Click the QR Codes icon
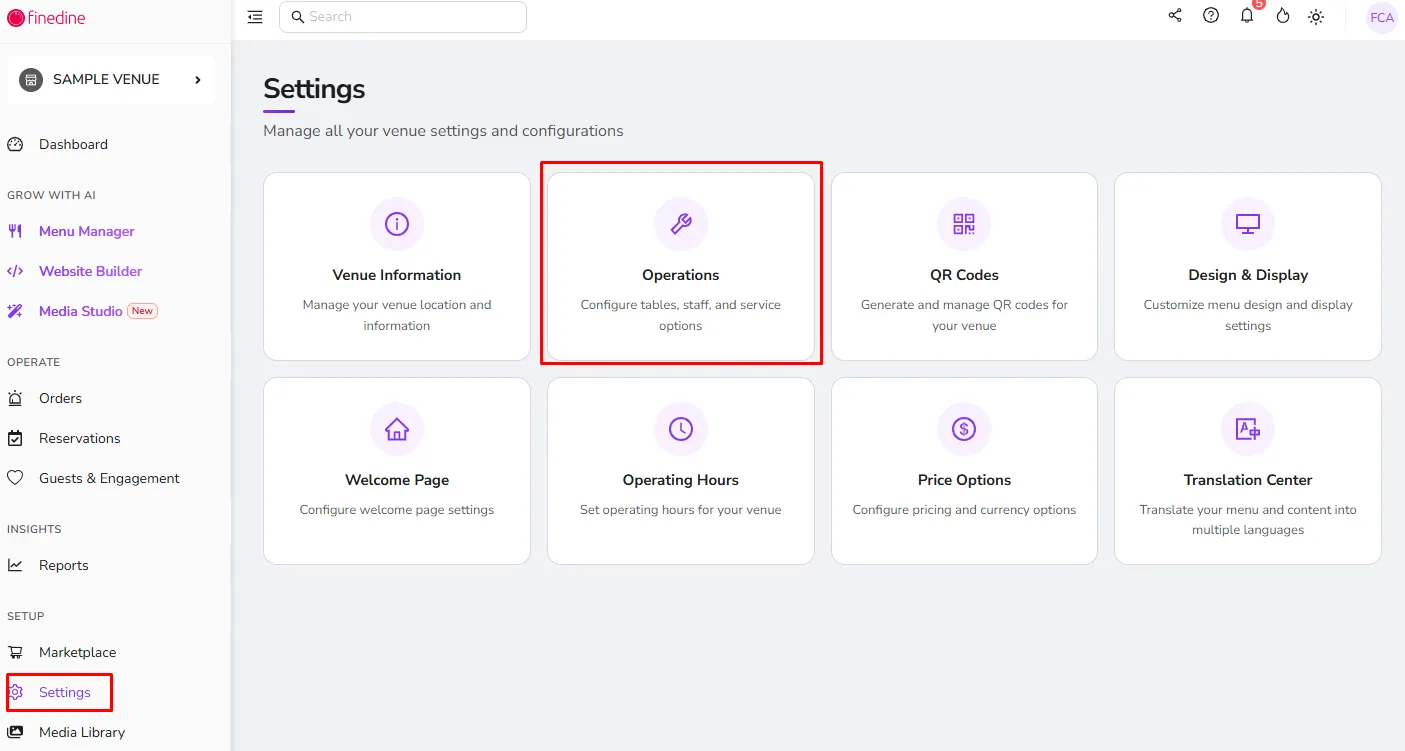 [964, 224]
